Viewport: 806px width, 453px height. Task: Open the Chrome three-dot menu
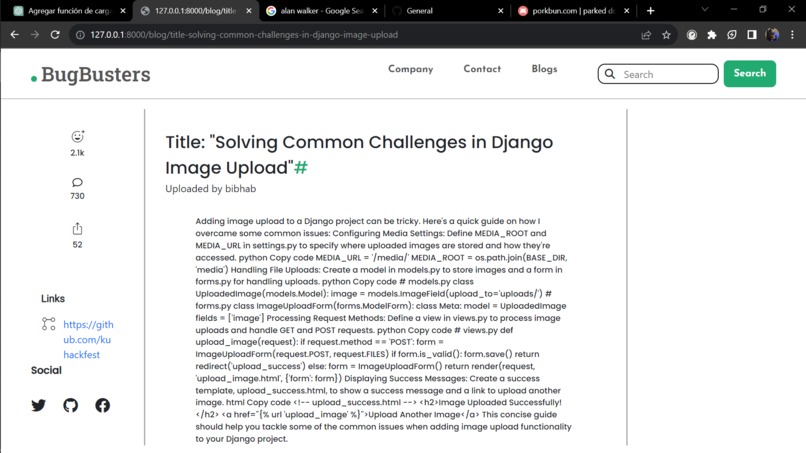[x=792, y=35]
